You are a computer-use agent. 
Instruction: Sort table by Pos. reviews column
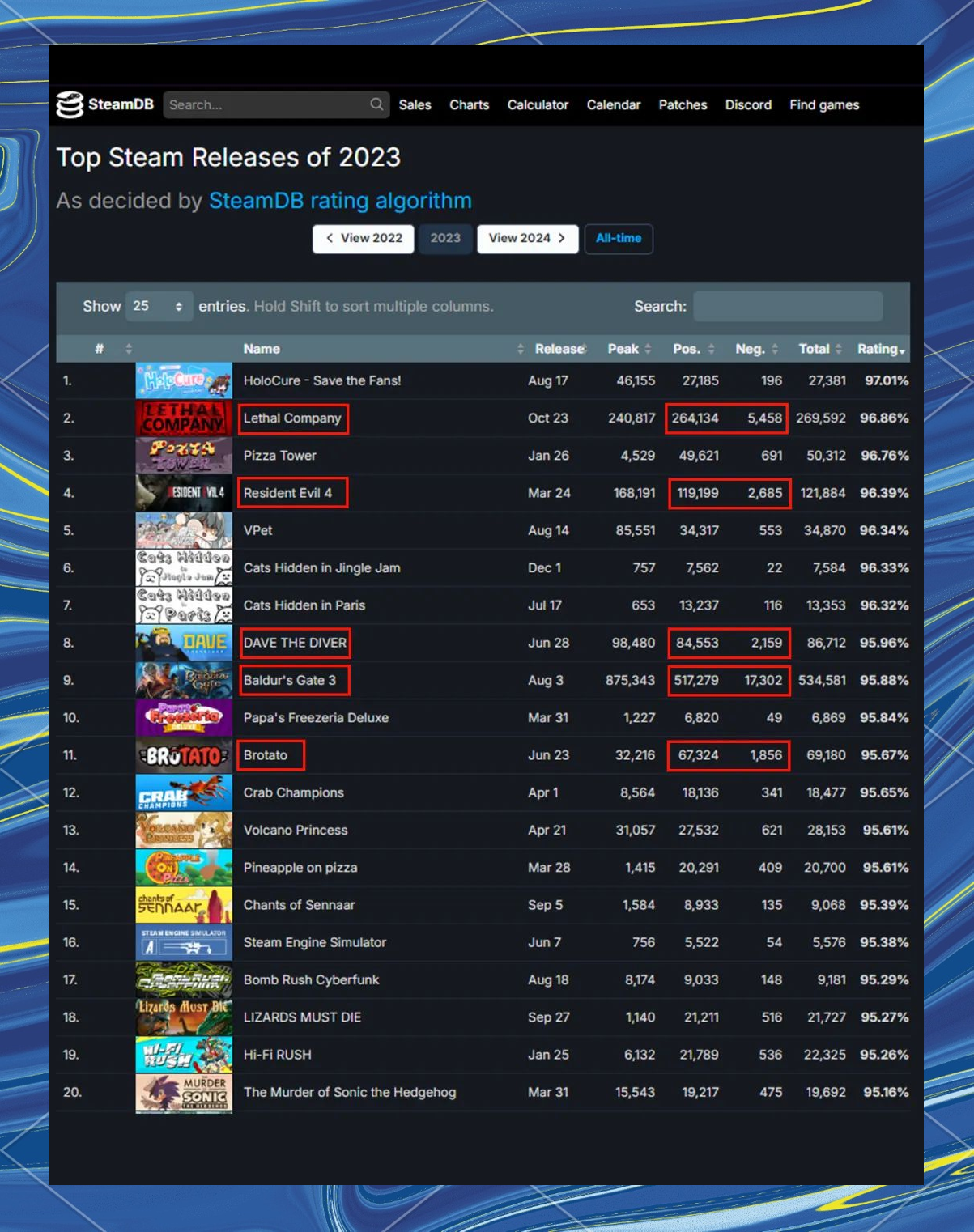click(x=687, y=349)
